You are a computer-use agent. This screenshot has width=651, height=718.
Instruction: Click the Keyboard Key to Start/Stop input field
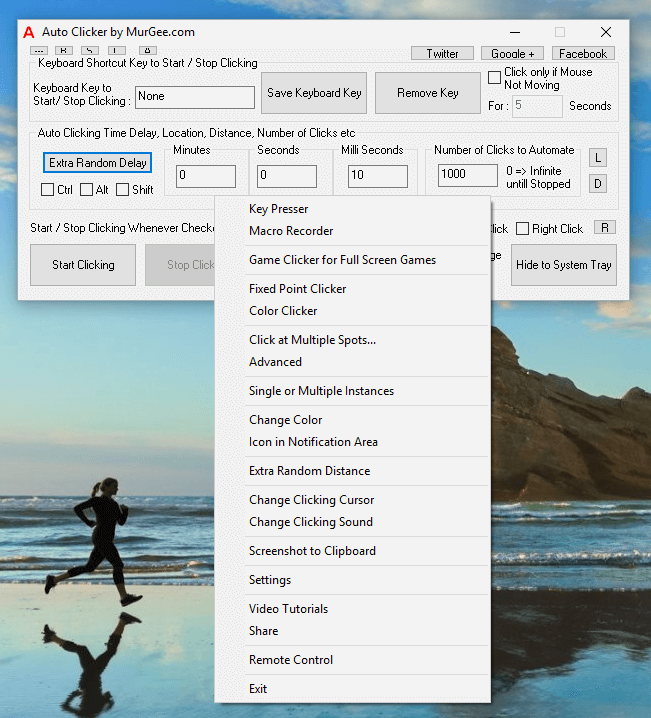(195, 97)
